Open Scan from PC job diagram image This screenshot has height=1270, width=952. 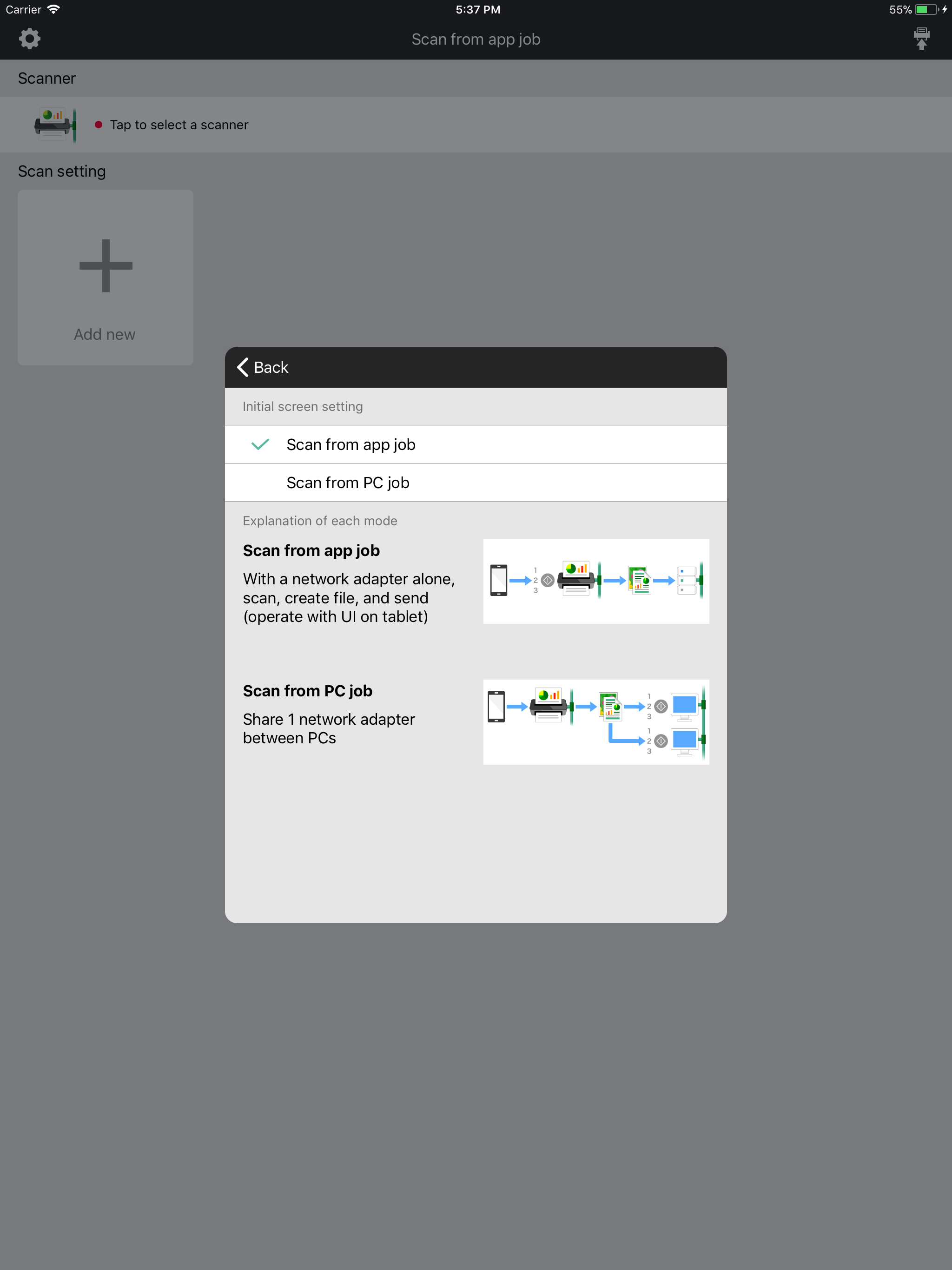tap(595, 721)
